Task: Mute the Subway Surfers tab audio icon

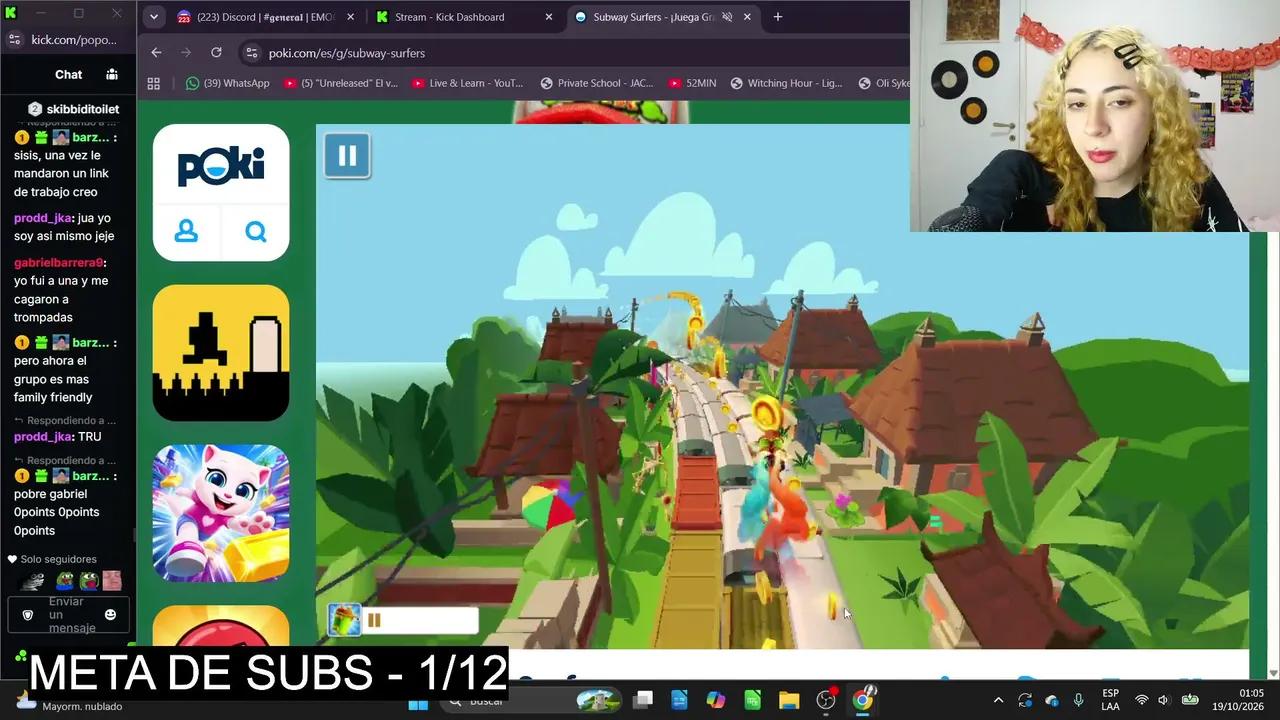Action: tap(727, 17)
